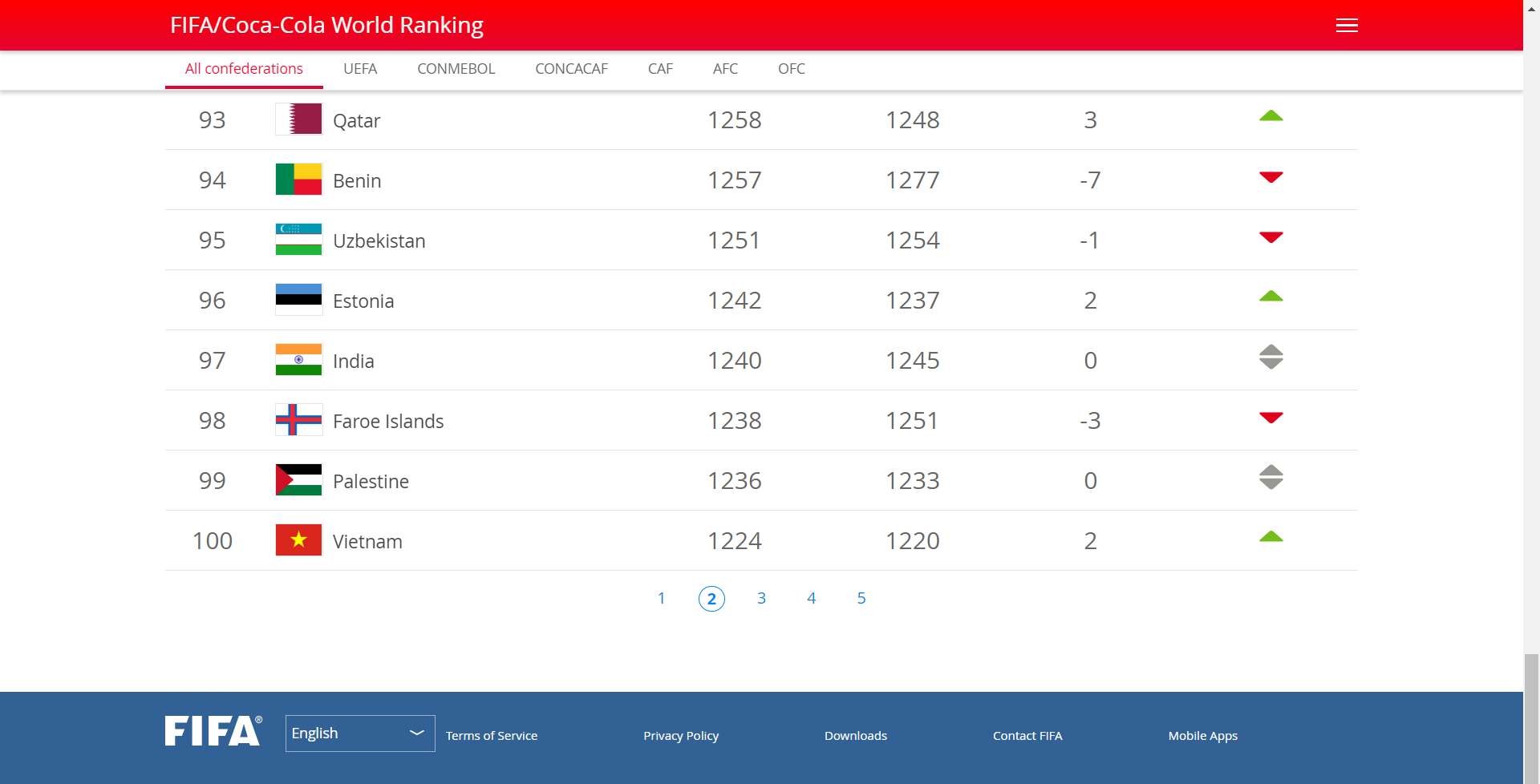The width and height of the screenshot is (1540, 784).
Task: Navigate back to page 1
Action: (x=661, y=597)
